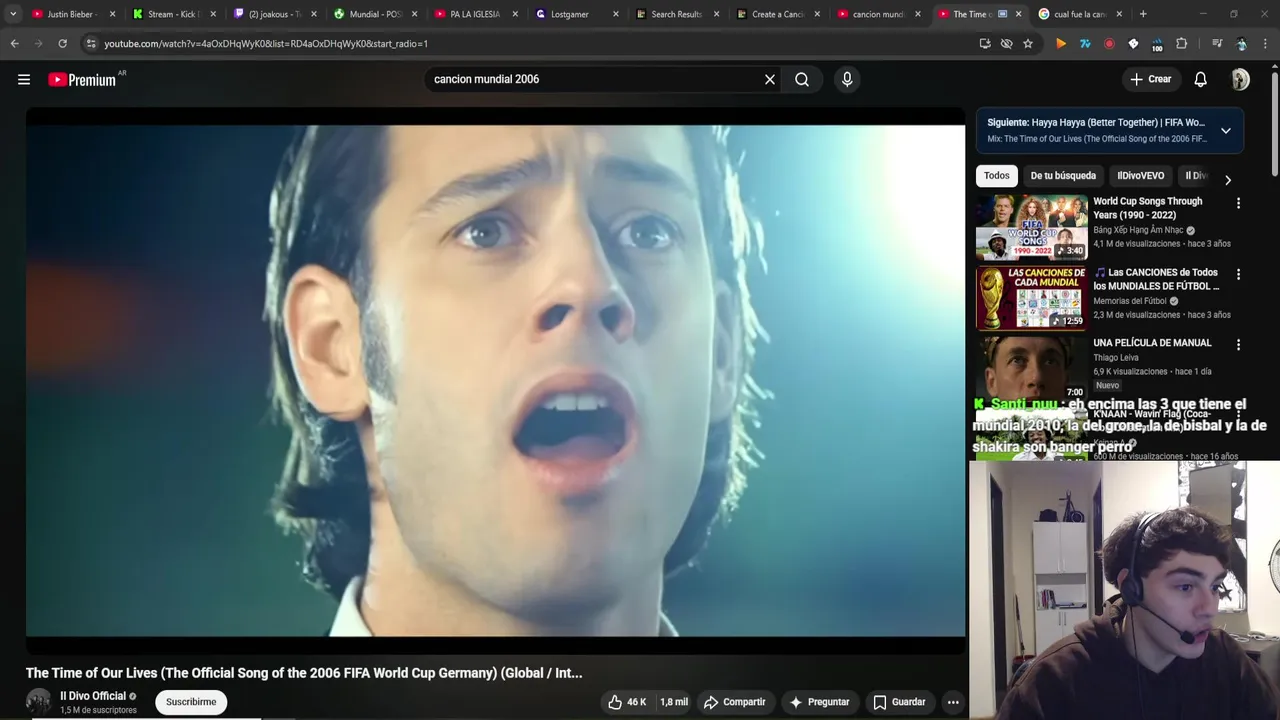1280x720 pixels.
Task: Open the red record extension icon
Action: [1109, 43]
